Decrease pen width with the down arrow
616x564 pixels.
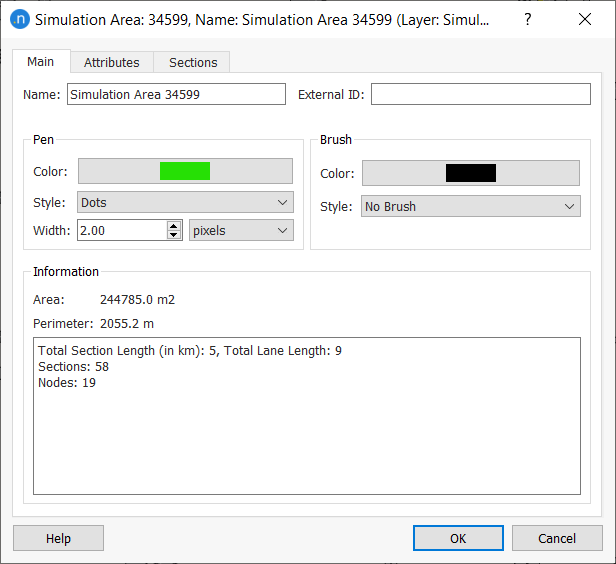pos(174,235)
